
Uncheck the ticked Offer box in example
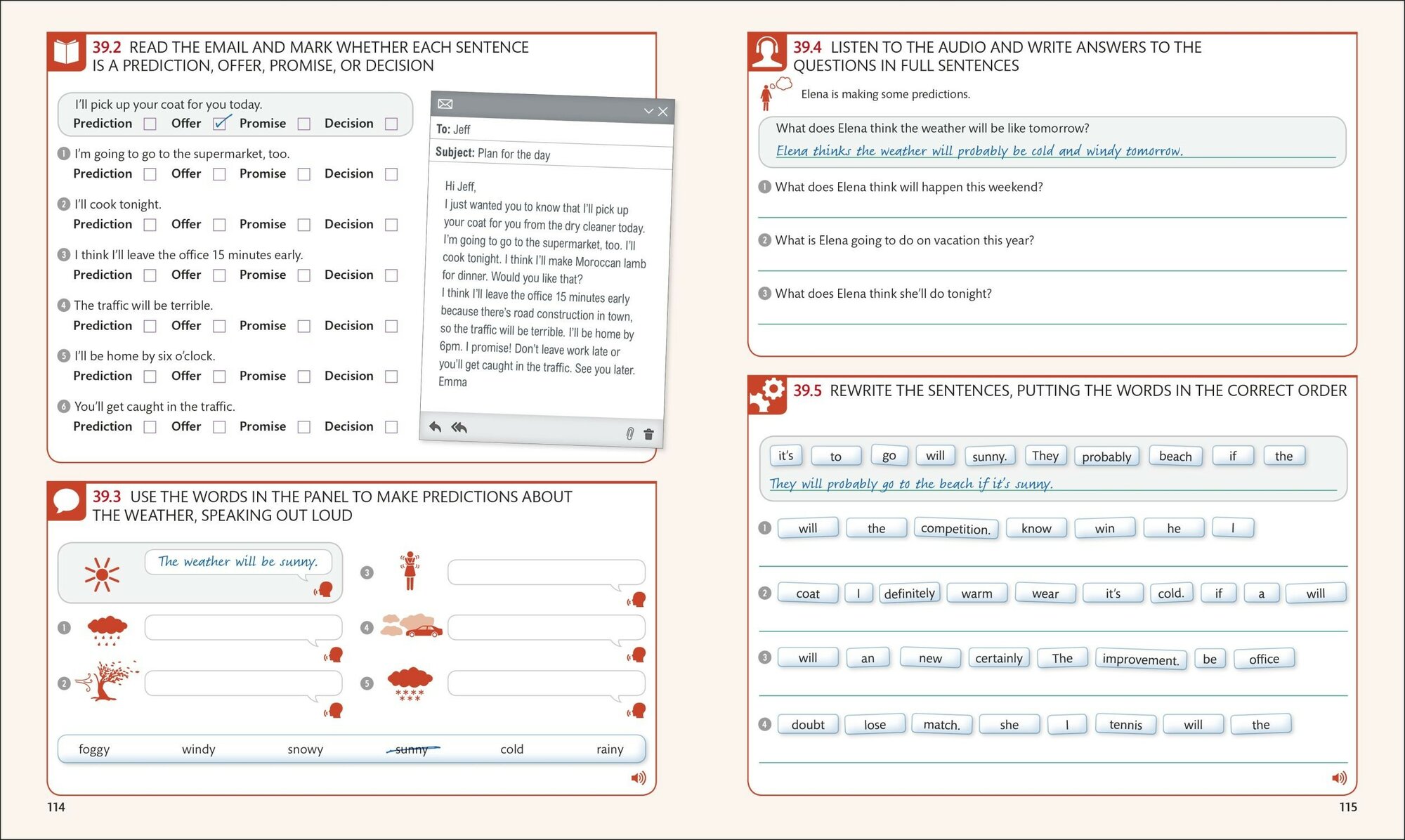tap(220, 124)
